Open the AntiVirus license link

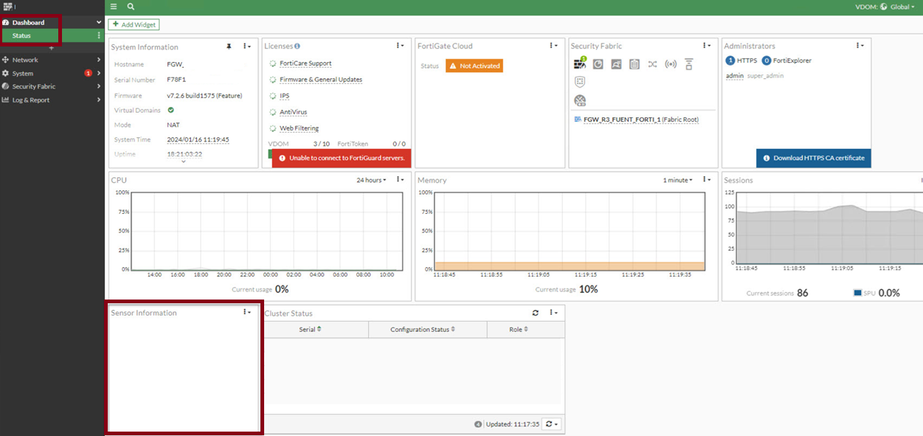[x=293, y=112]
